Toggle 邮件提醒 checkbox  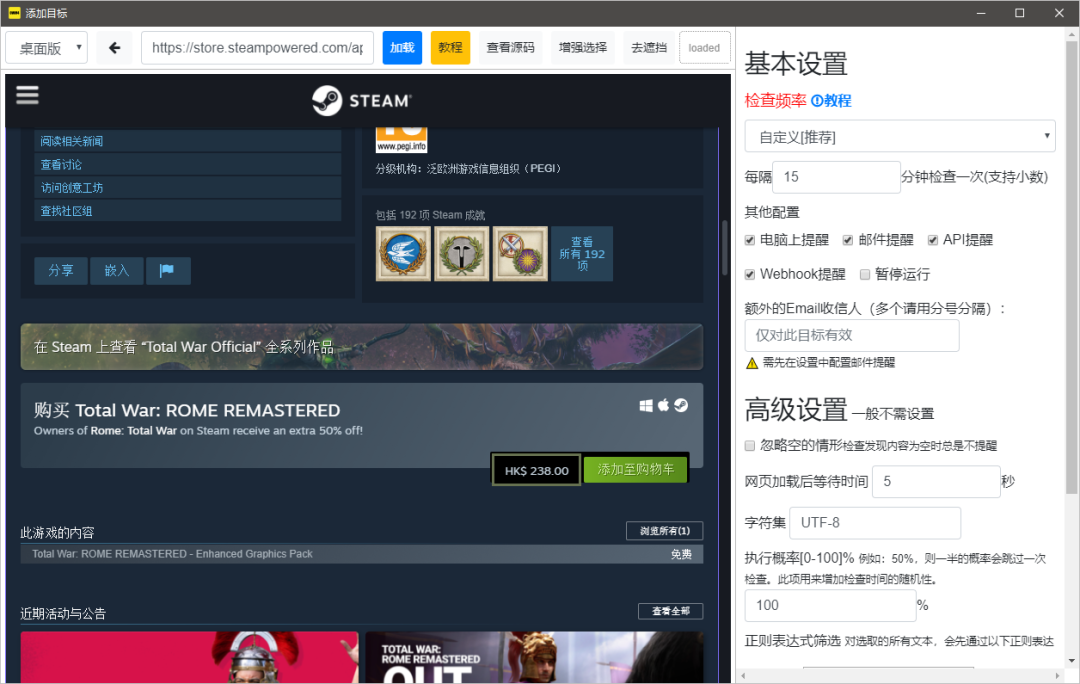coord(847,240)
